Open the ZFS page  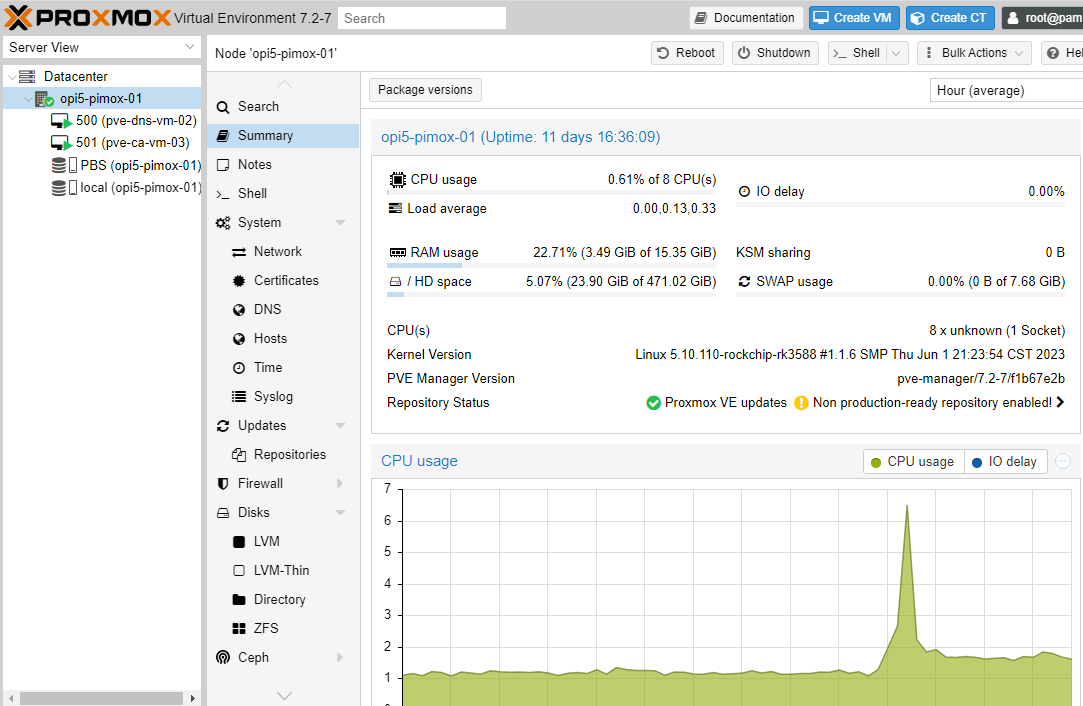[284, 629]
